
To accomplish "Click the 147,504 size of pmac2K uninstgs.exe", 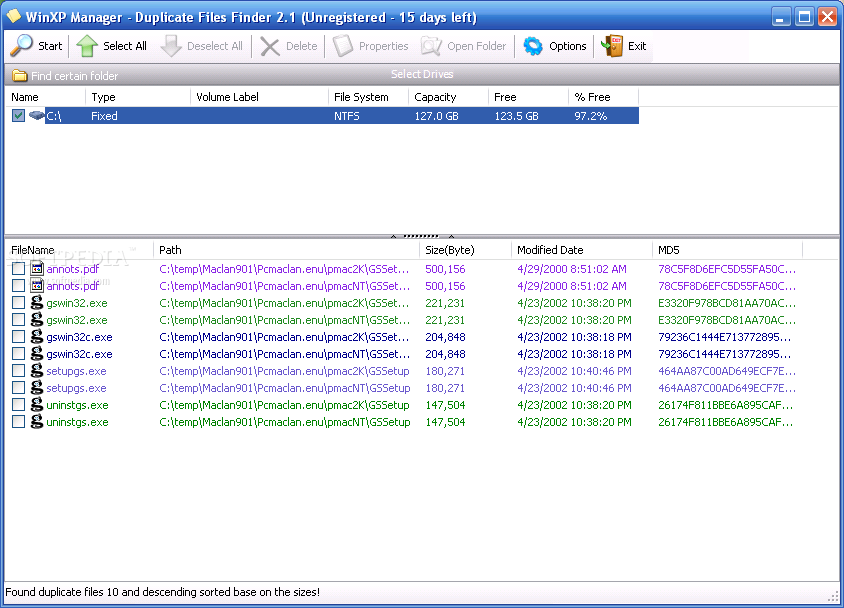I will click(445, 405).
